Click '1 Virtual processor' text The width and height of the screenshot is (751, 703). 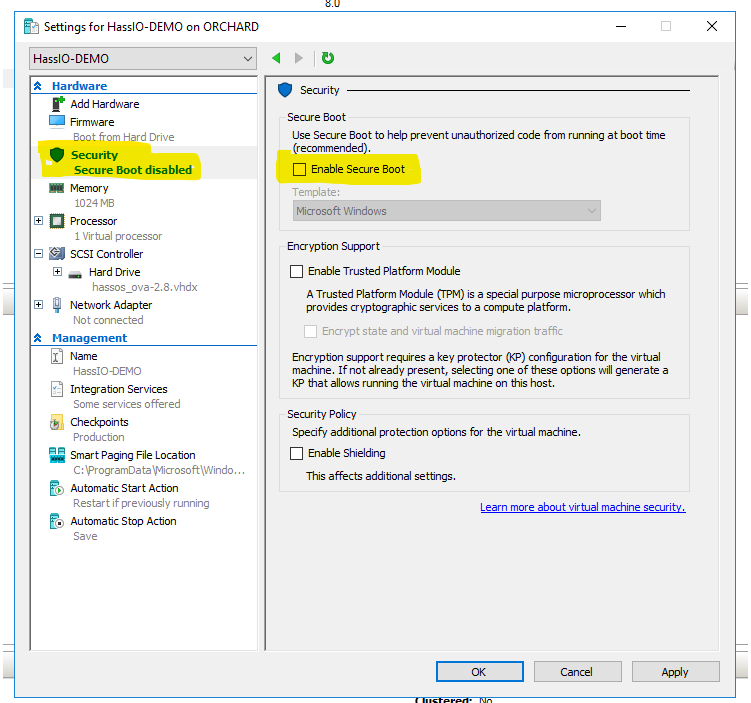118,236
